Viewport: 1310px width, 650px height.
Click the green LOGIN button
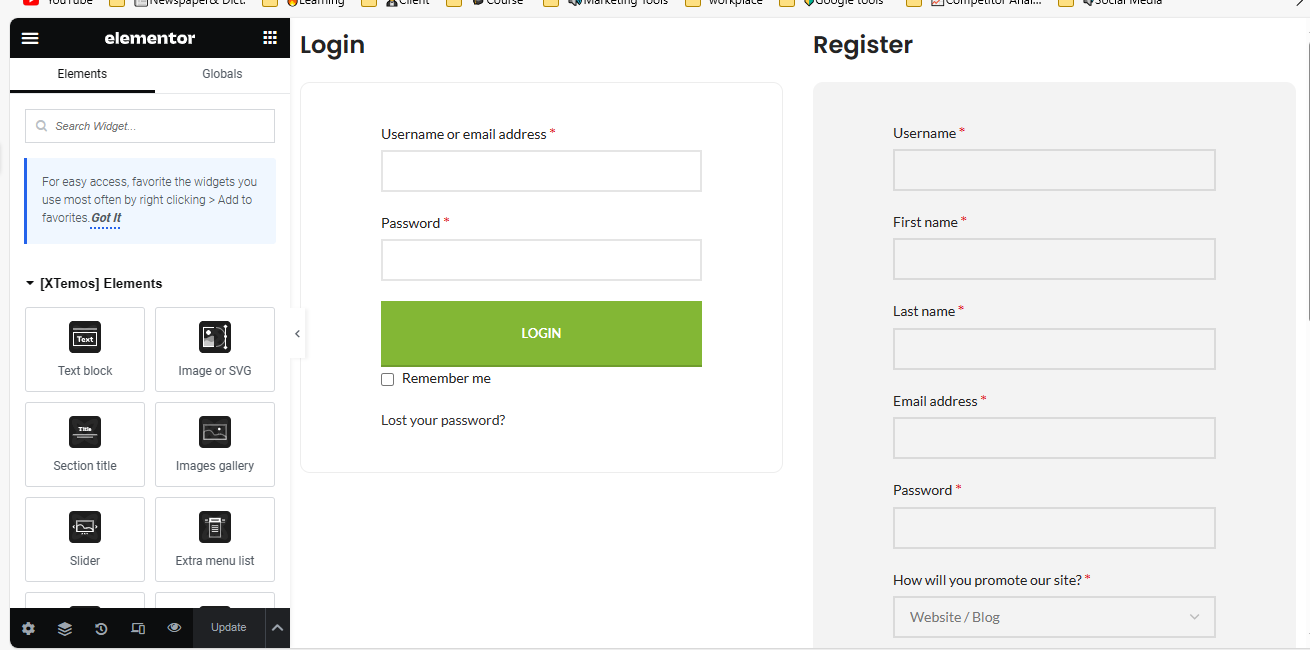coord(541,334)
